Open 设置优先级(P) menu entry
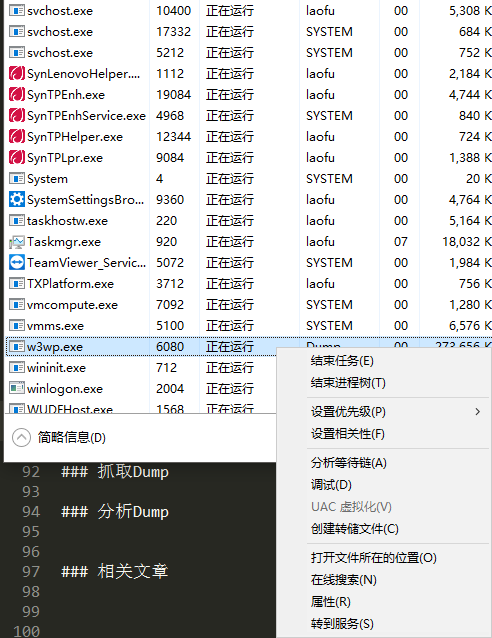 click(x=348, y=412)
